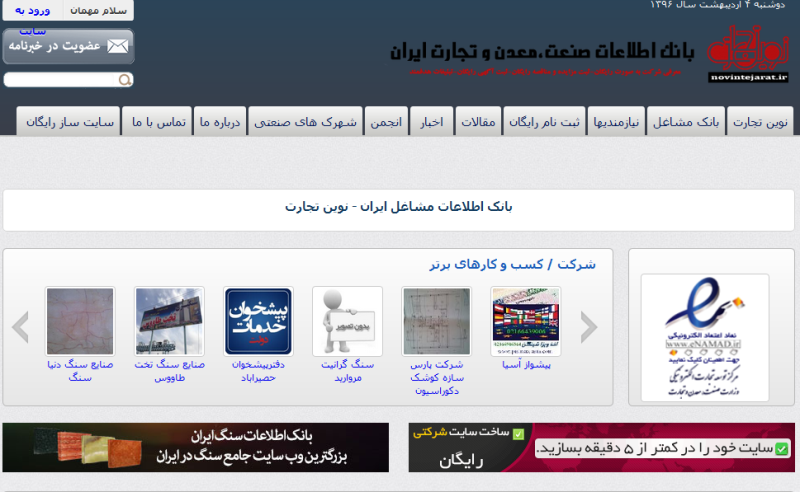Click صنایع سنگ تخت طاووس link

(x=169, y=371)
